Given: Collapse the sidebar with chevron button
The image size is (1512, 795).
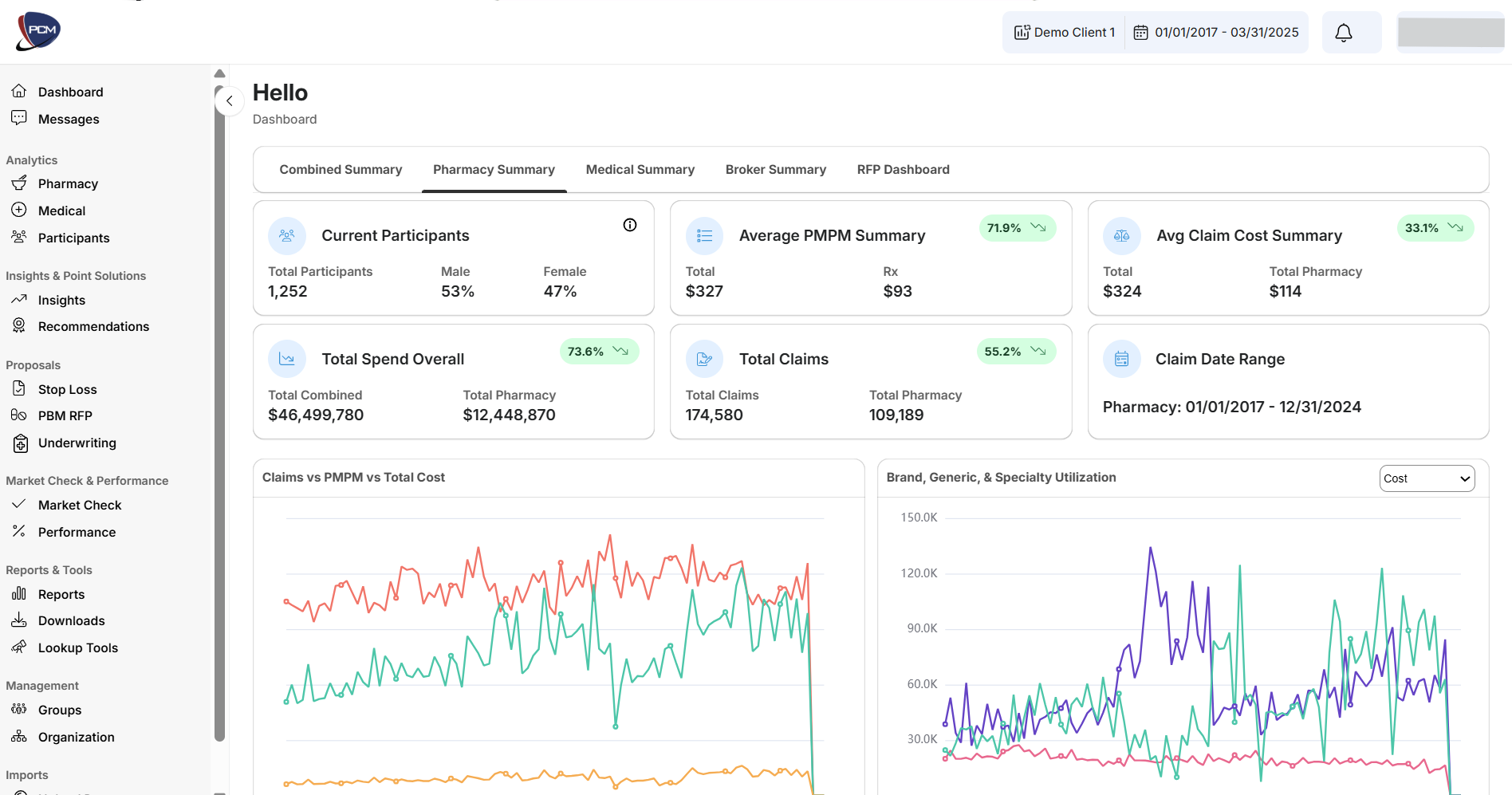Looking at the screenshot, I should point(230,101).
